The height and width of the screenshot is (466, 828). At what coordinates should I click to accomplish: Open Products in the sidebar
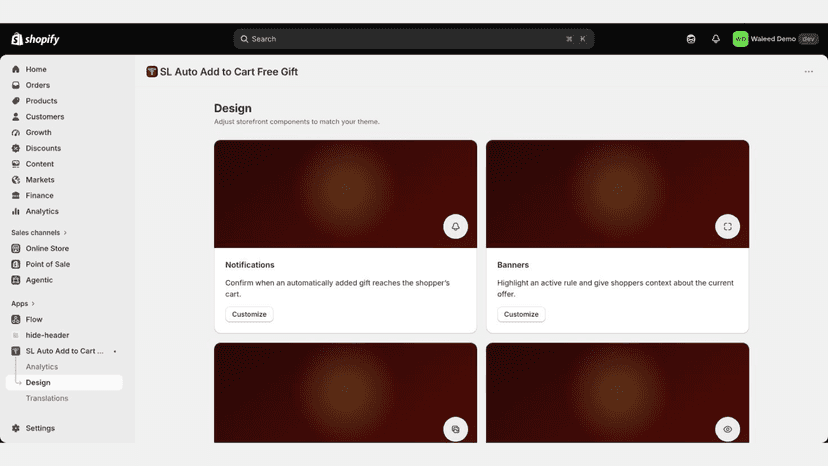click(x=41, y=101)
